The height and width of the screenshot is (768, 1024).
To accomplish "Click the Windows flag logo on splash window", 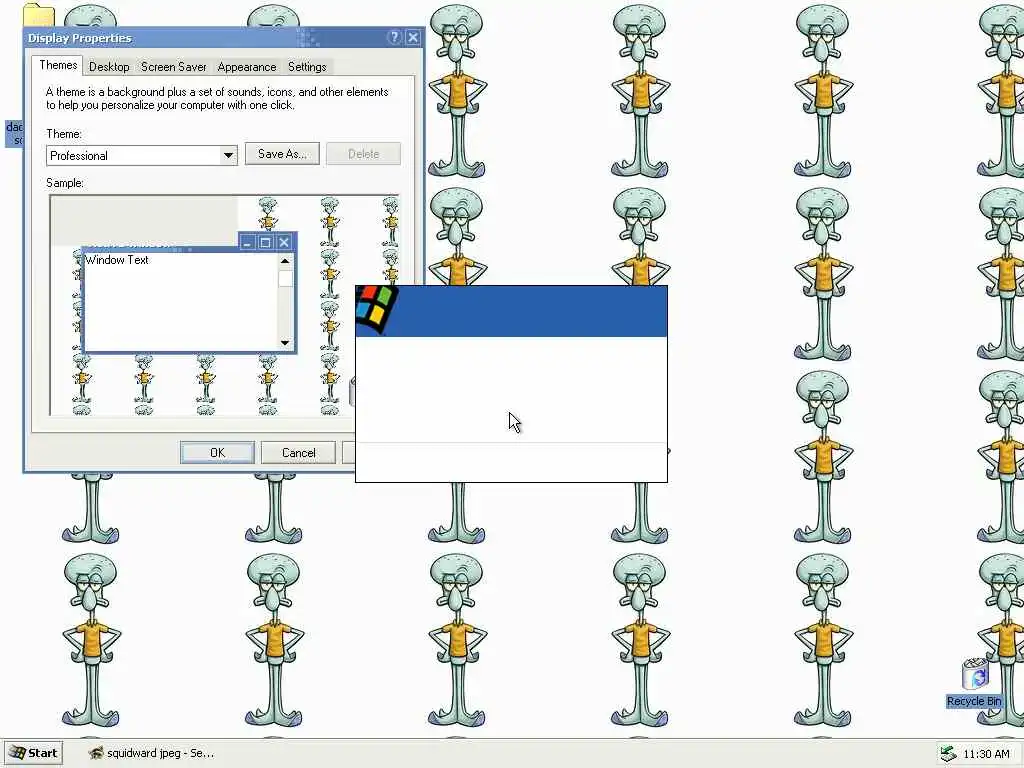I will point(376,309).
